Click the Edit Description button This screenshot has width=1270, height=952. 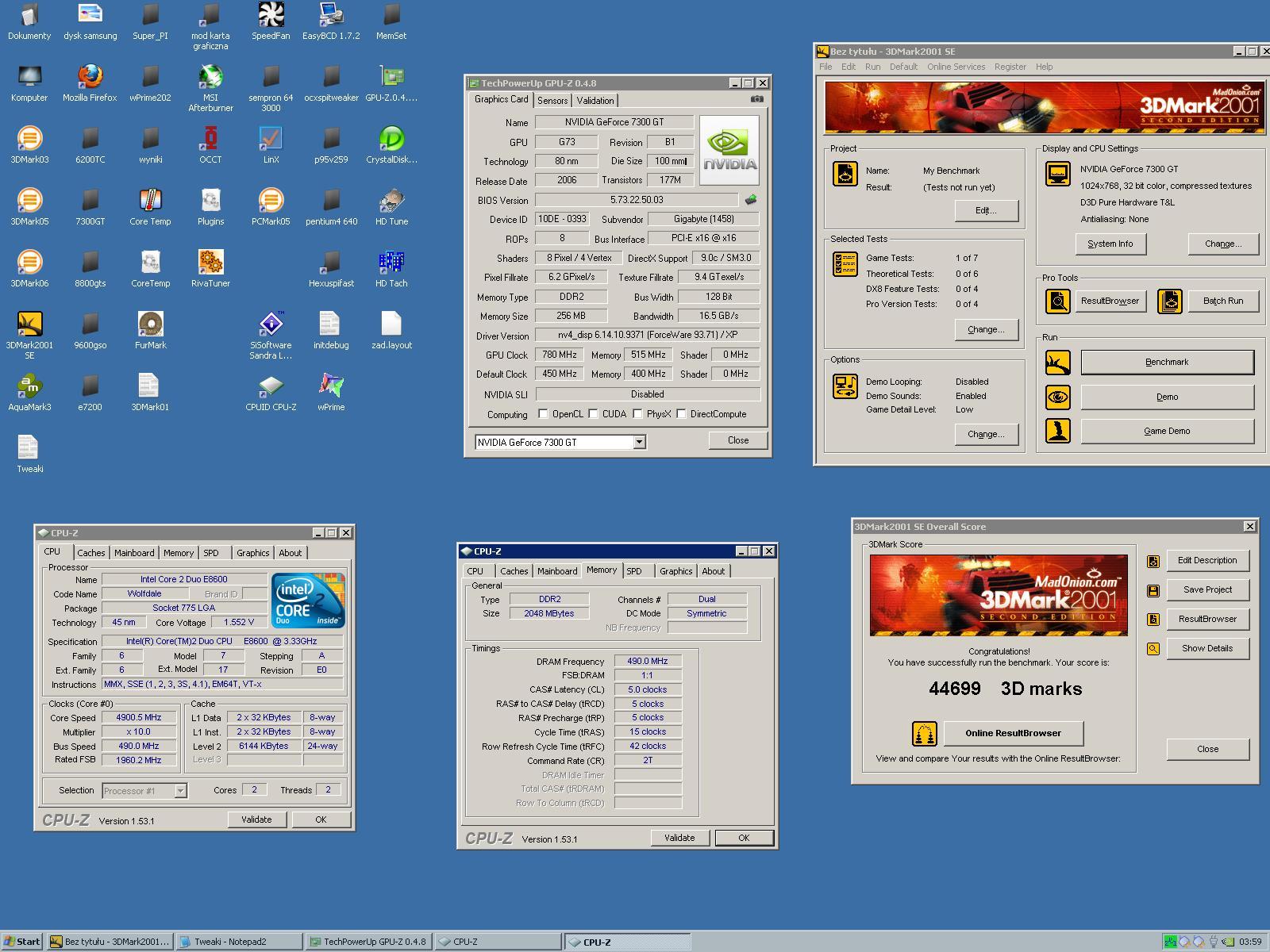click(x=1207, y=560)
